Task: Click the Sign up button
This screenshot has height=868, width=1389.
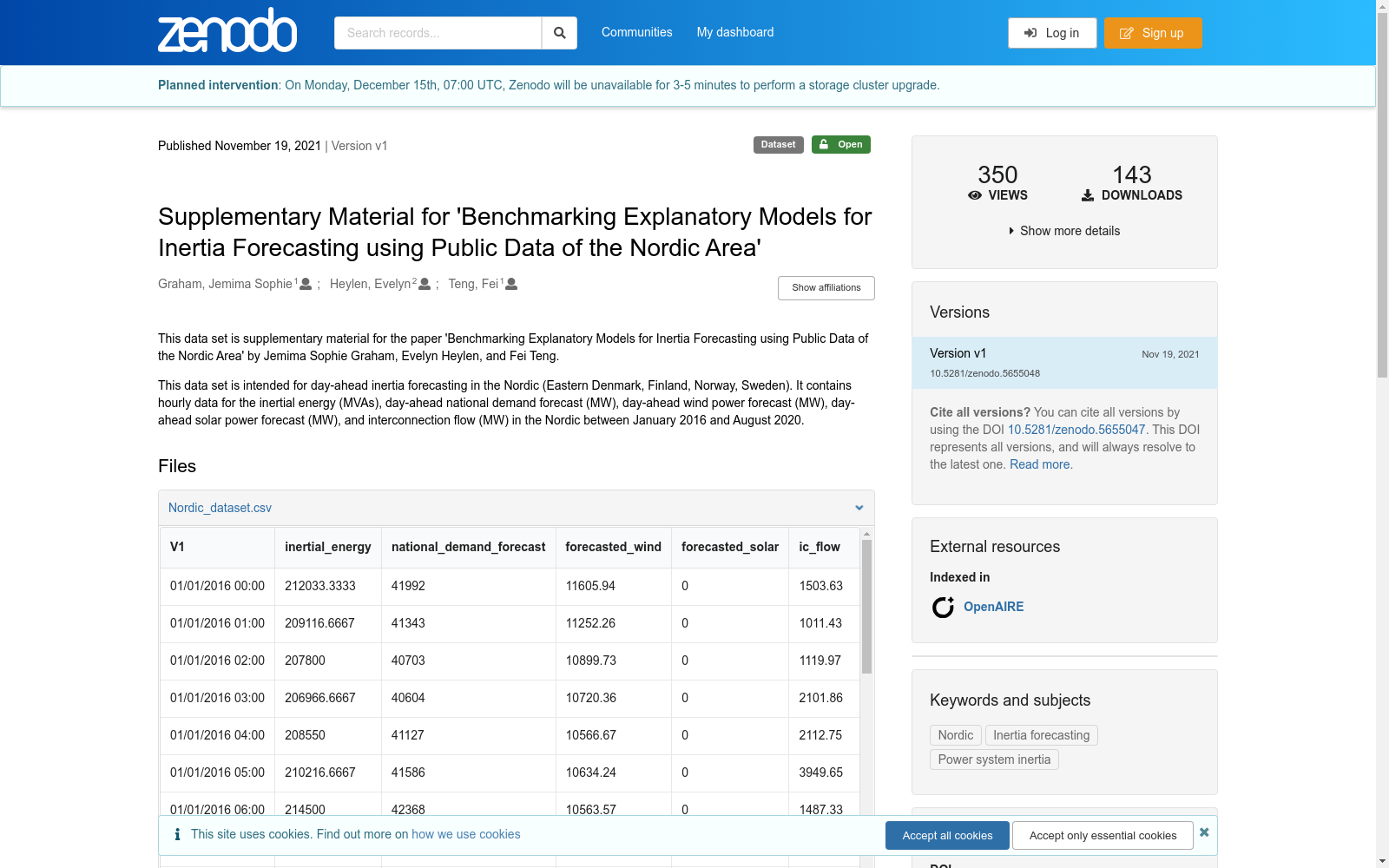Action: pos(1153,33)
